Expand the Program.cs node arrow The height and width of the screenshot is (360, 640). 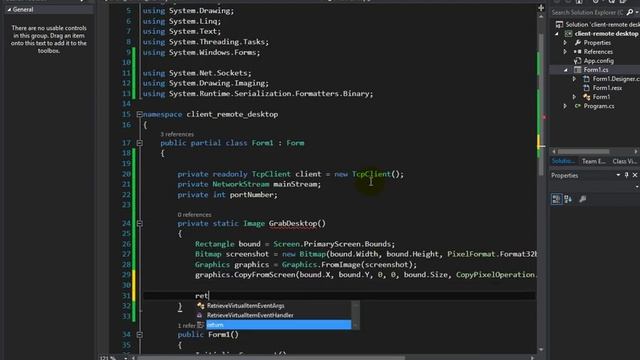point(565,106)
